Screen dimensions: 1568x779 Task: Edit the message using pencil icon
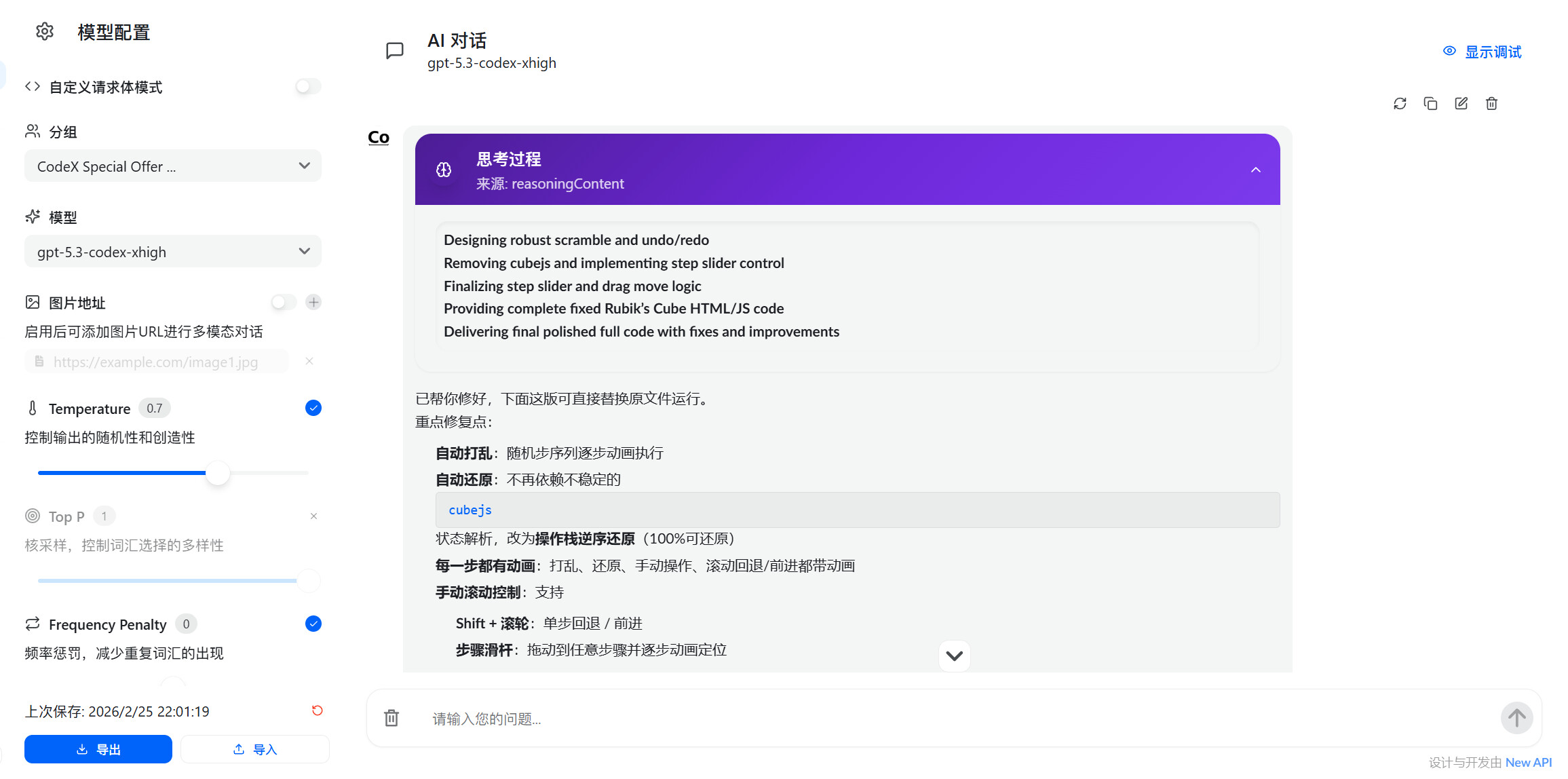[1461, 104]
